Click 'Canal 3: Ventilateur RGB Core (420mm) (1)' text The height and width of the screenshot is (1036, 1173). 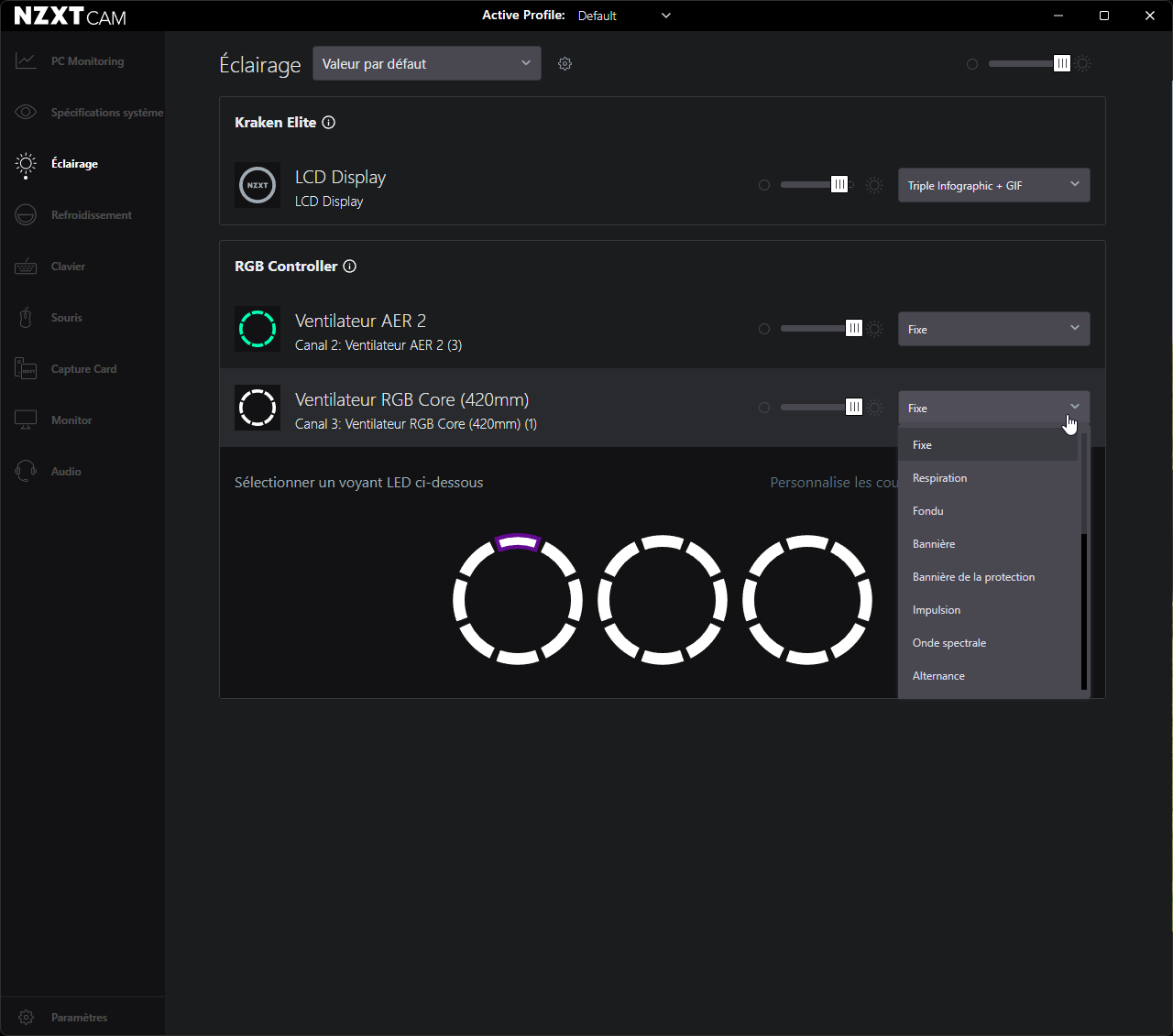click(x=416, y=424)
